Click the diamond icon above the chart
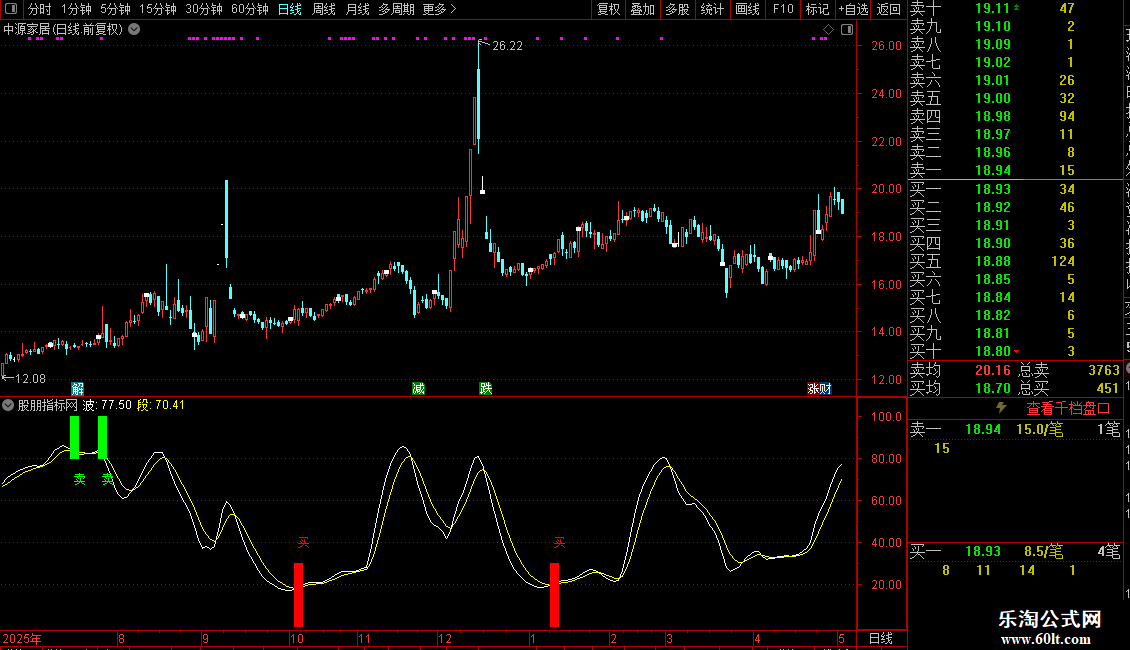 (828, 30)
